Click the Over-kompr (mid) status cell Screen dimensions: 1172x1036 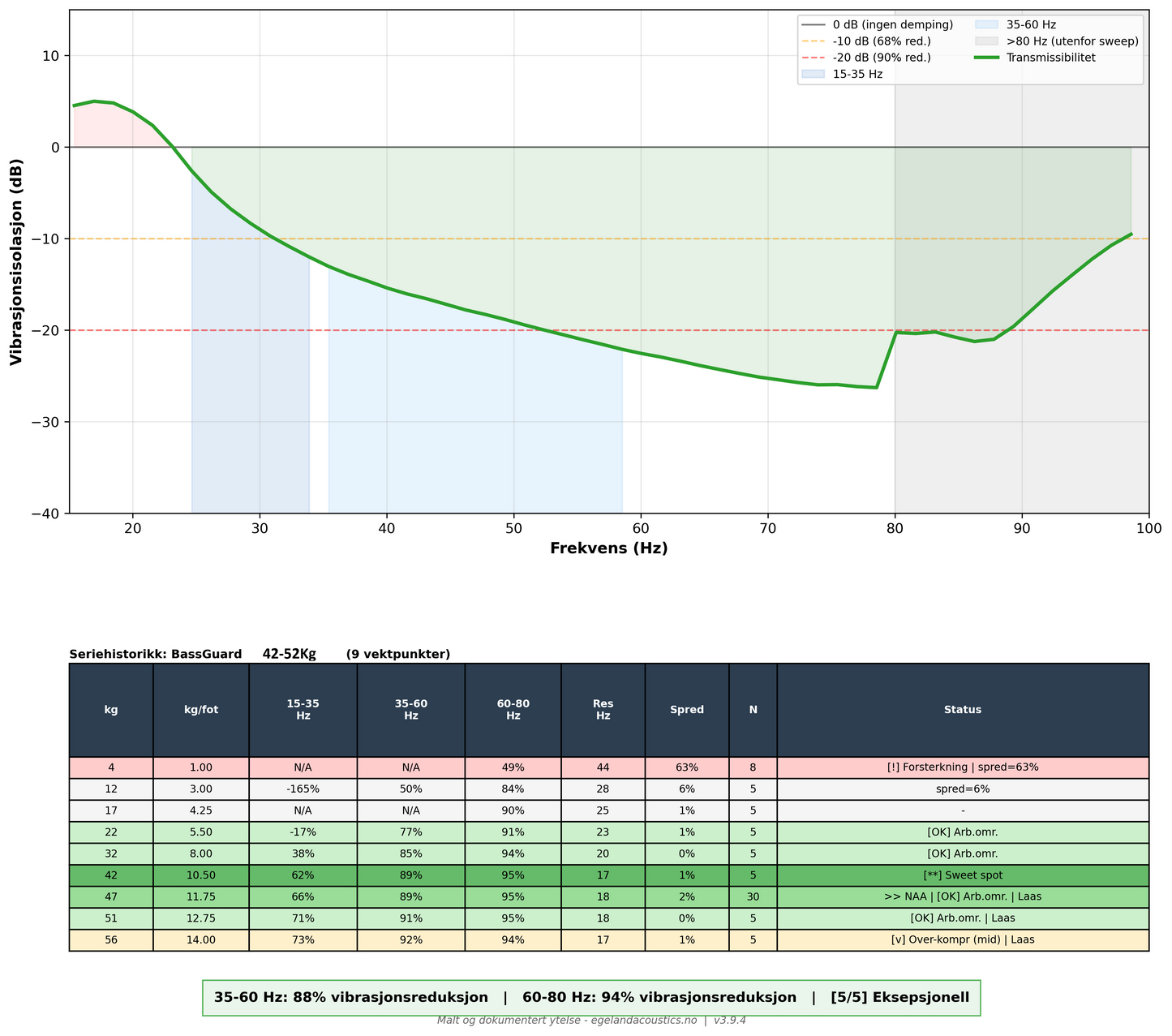962,940
